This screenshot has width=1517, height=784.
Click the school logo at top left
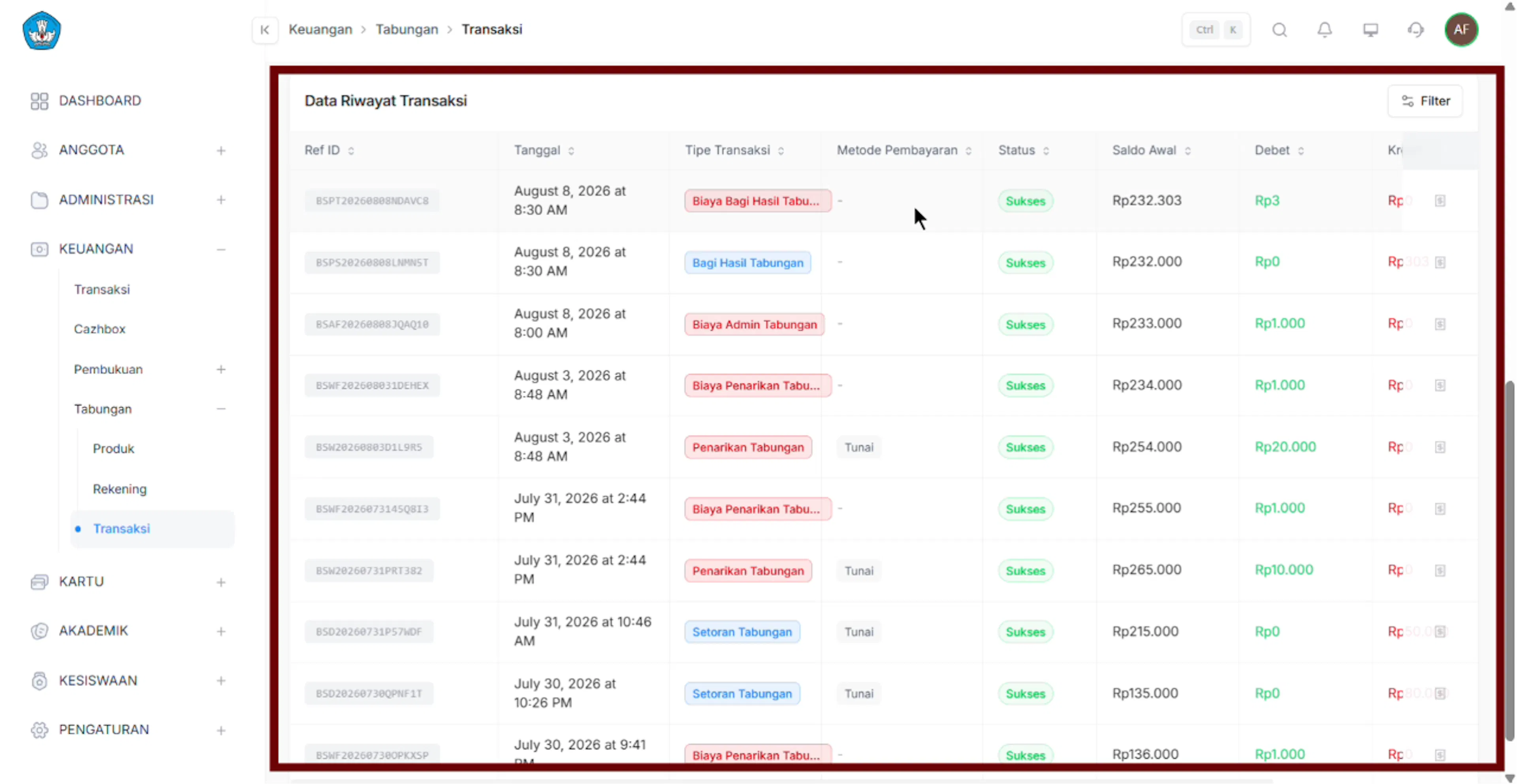pyautogui.click(x=42, y=30)
